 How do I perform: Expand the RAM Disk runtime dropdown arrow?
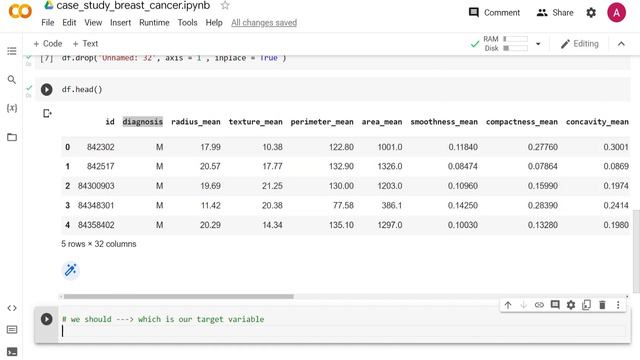[x=538, y=44]
